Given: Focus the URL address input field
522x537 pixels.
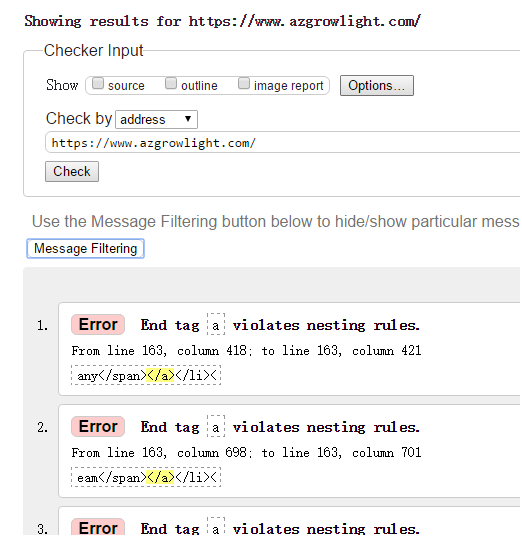Looking at the screenshot, I should tap(283, 142).
